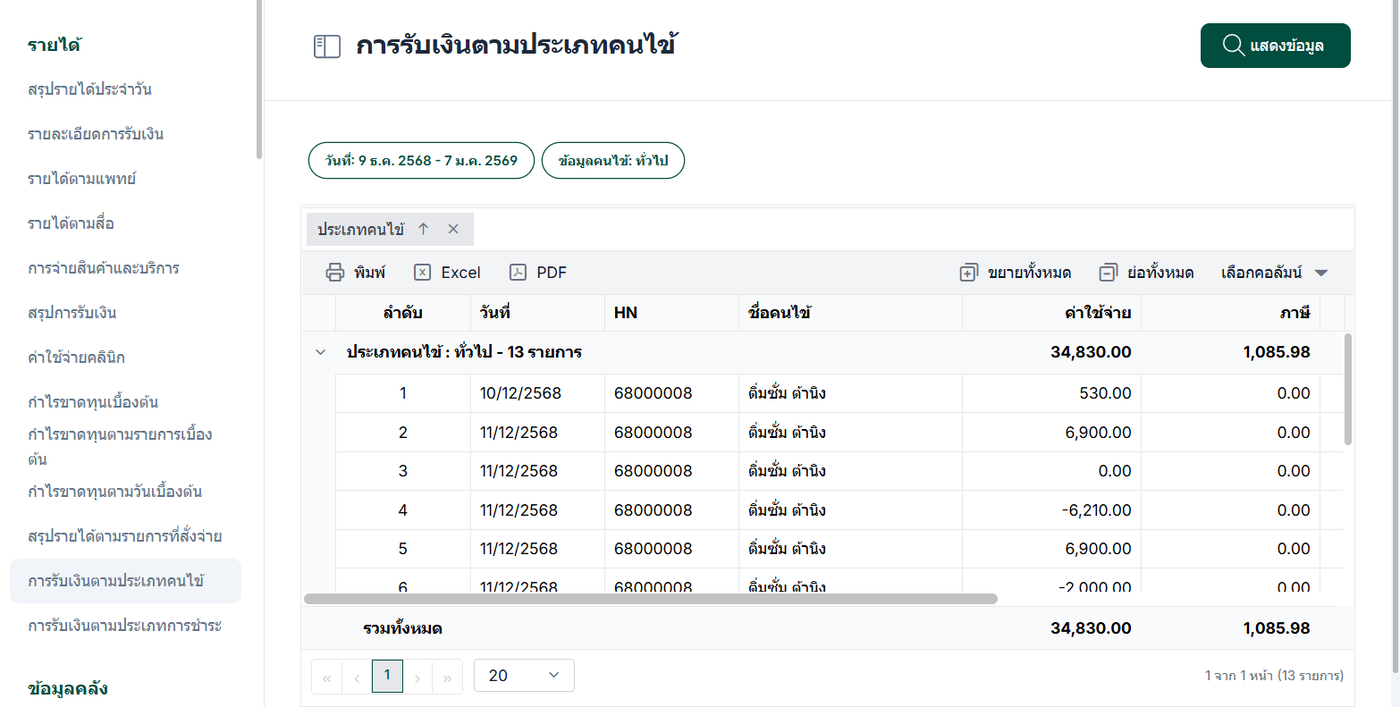Toggle the sidebar panel icon beside the title
Image resolution: width=1400 pixels, height=707 pixels.
coord(327,47)
